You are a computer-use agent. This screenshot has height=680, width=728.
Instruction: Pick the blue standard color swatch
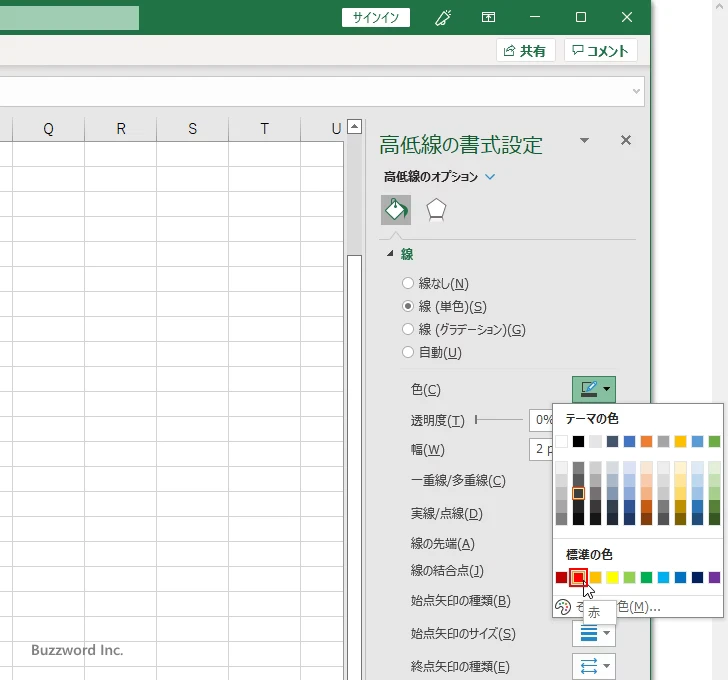pyautogui.click(x=681, y=577)
